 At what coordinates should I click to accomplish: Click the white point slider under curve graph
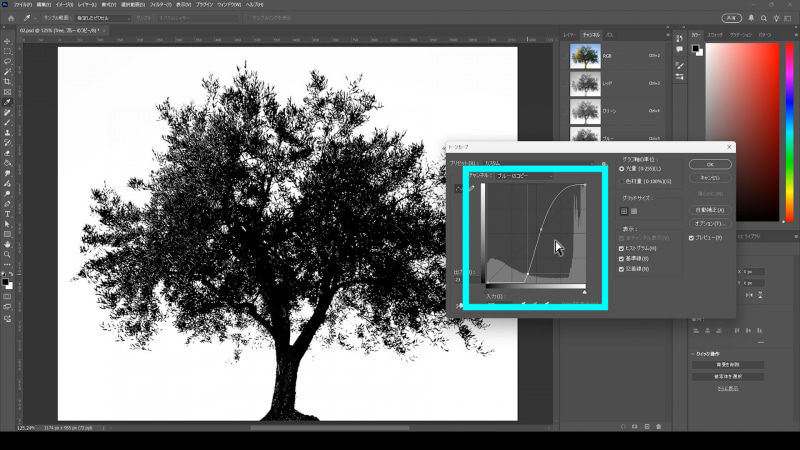(584, 292)
